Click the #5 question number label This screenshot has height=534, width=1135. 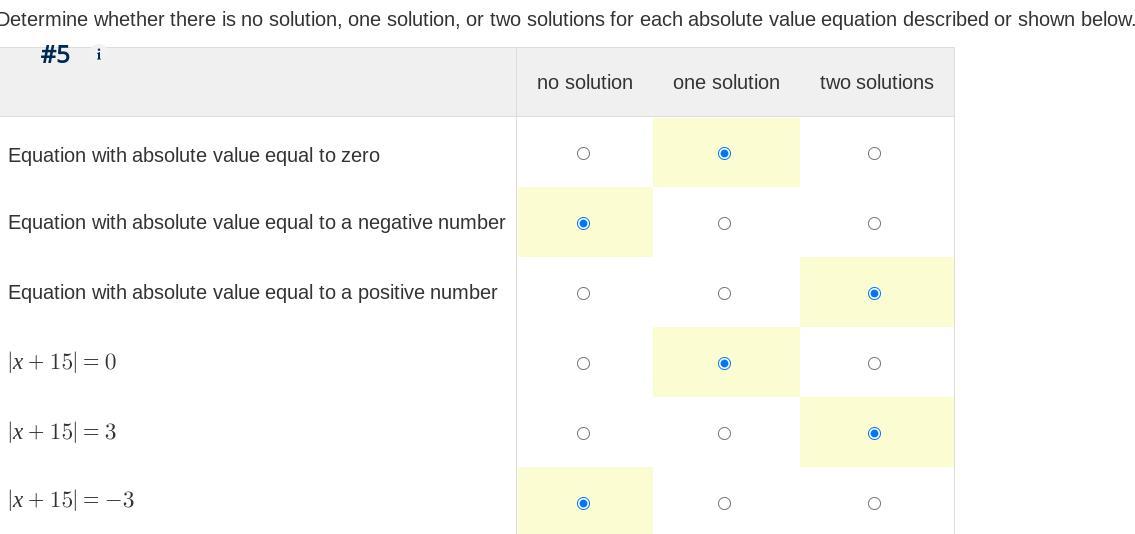point(55,55)
